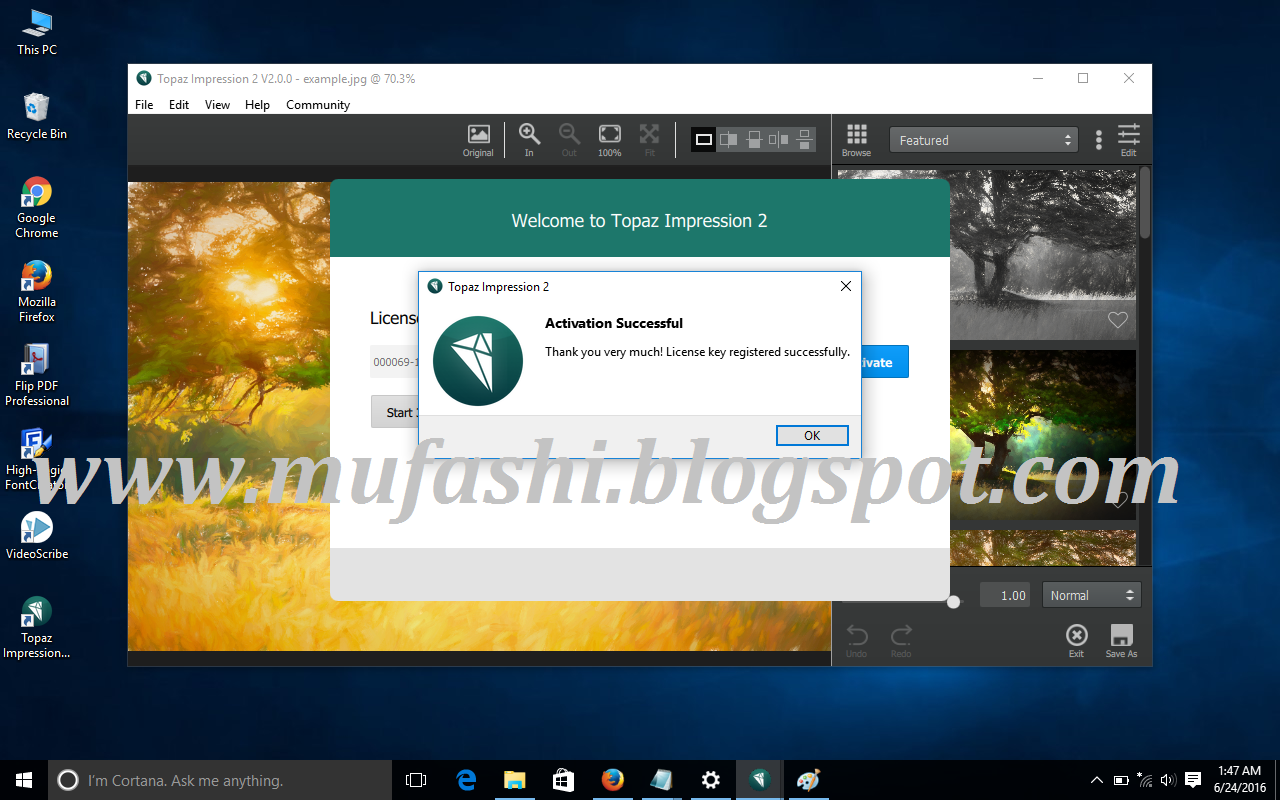Click the Save As floppy icon
The height and width of the screenshot is (800, 1280).
pyautogui.click(x=1121, y=640)
